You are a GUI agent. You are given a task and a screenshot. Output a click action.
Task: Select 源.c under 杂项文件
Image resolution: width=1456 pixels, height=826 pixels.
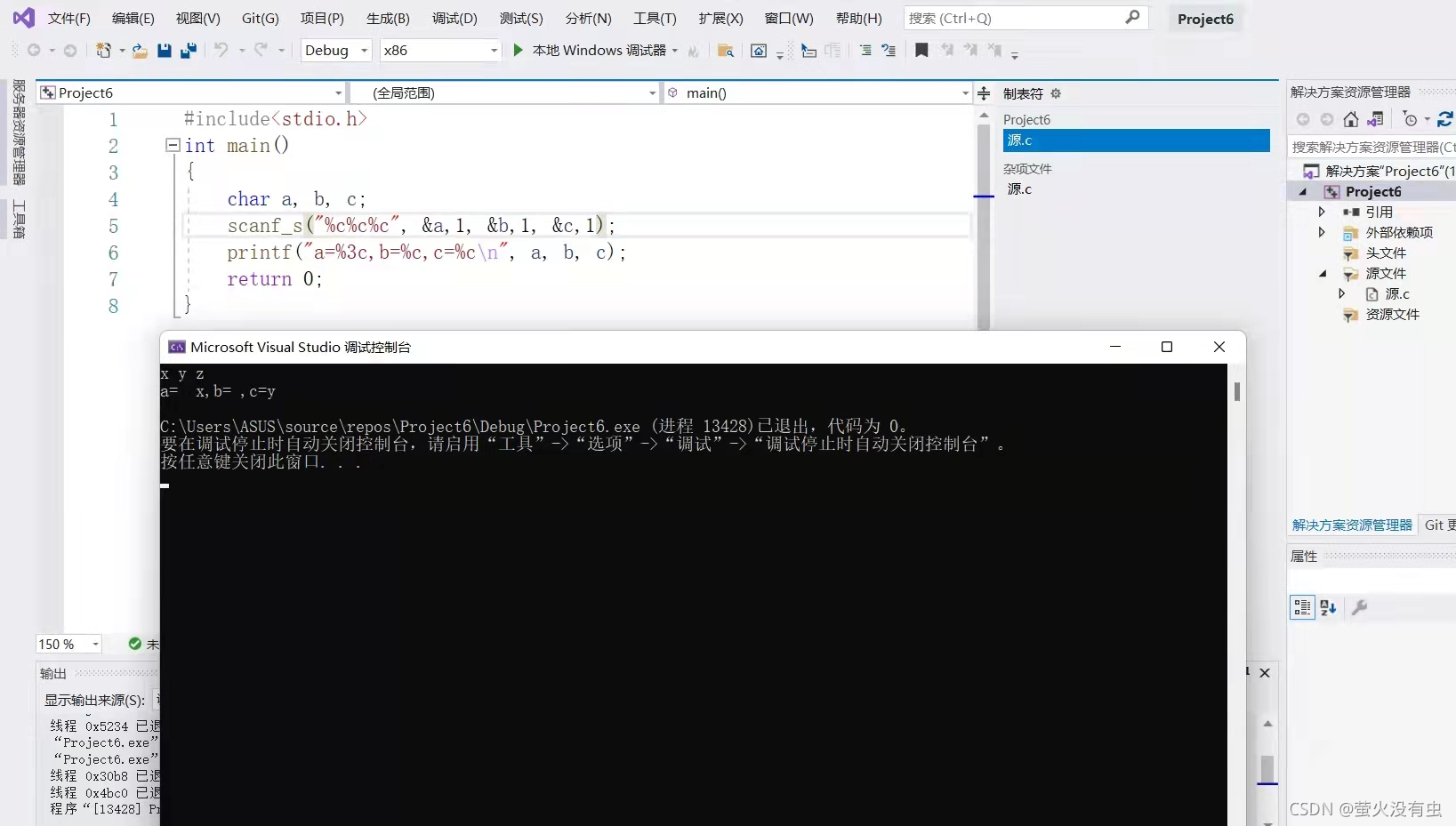tap(1019, 188)
